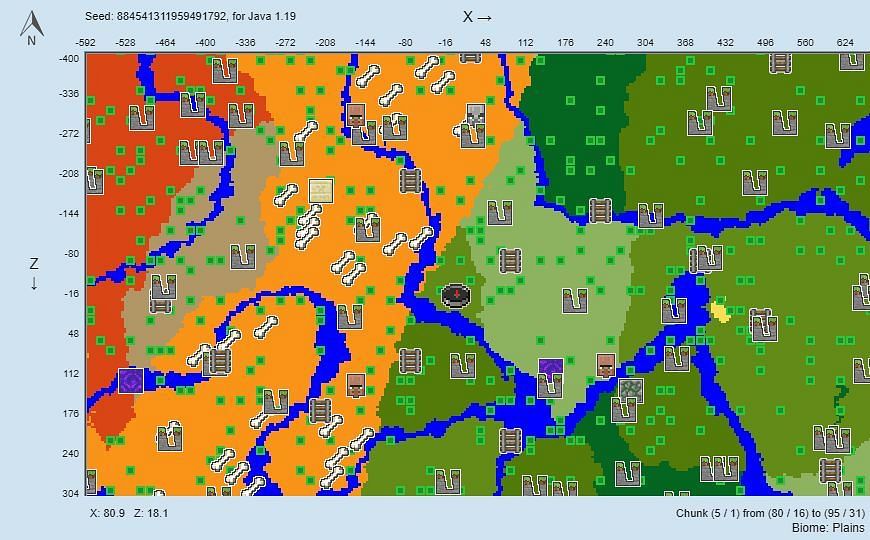Select the desert temple icon
Image resolution: width=870 pixels, height=540 pixels.
click(321, 190)
